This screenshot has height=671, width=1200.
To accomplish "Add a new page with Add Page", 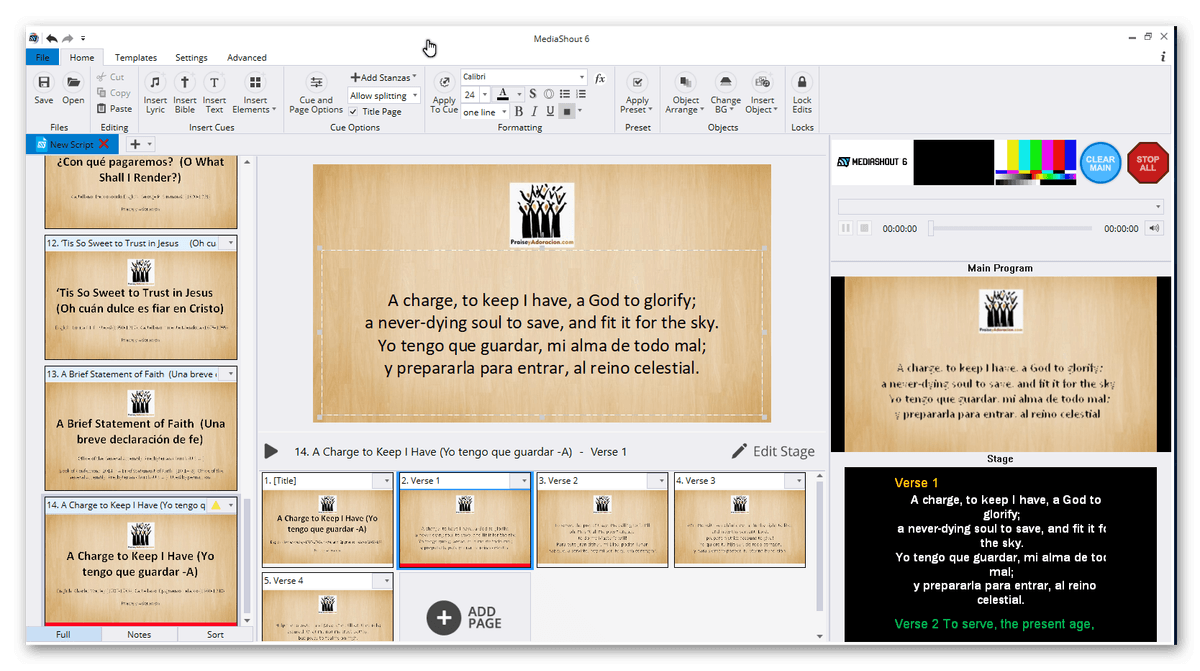I will coord(465,617).
